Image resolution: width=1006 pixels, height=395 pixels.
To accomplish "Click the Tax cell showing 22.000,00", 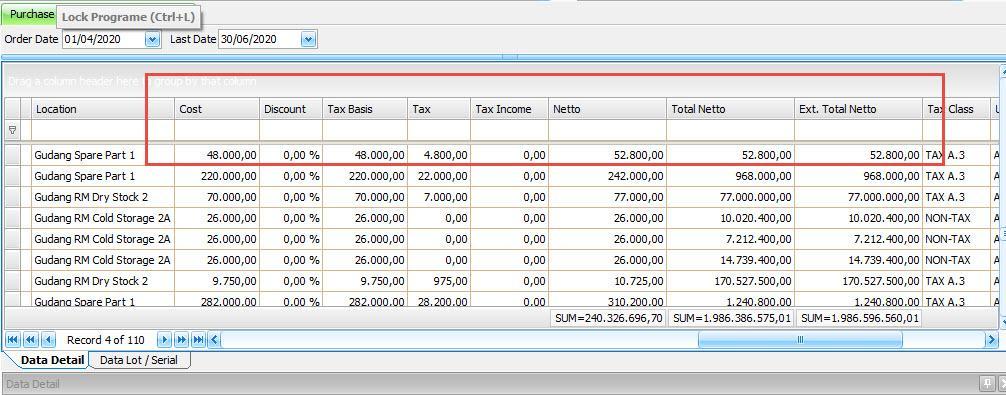I will point(439,176).
